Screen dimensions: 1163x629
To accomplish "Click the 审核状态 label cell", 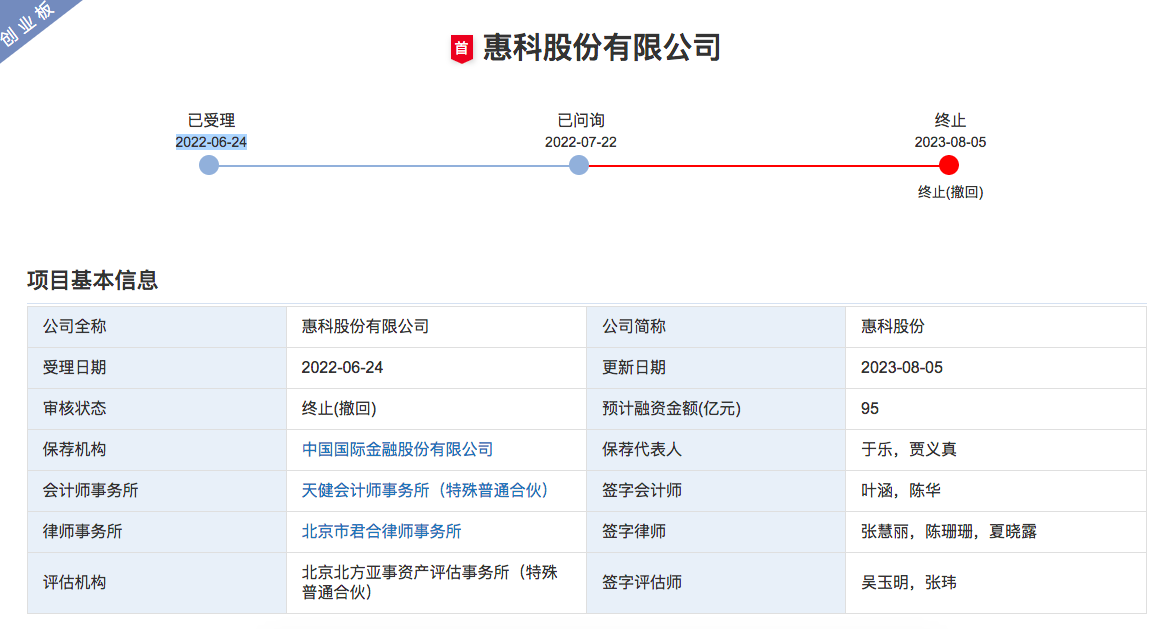I will click(x=157, y=409).
